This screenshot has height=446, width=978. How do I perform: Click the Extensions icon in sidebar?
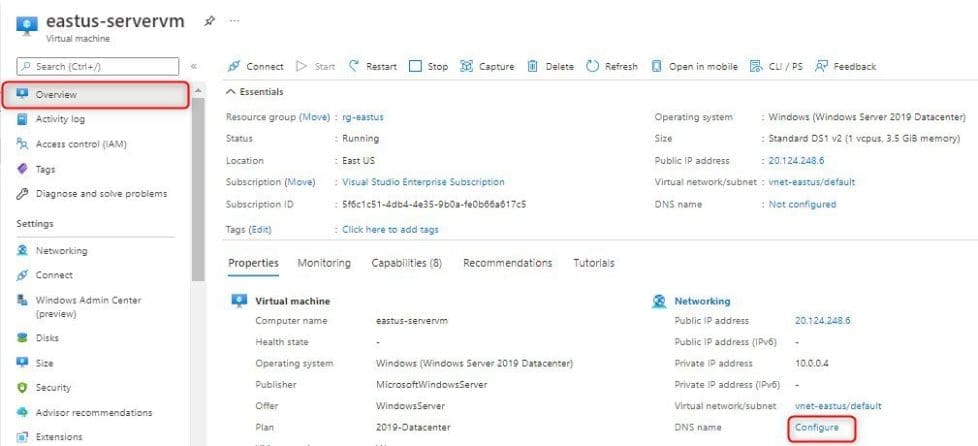22,437
